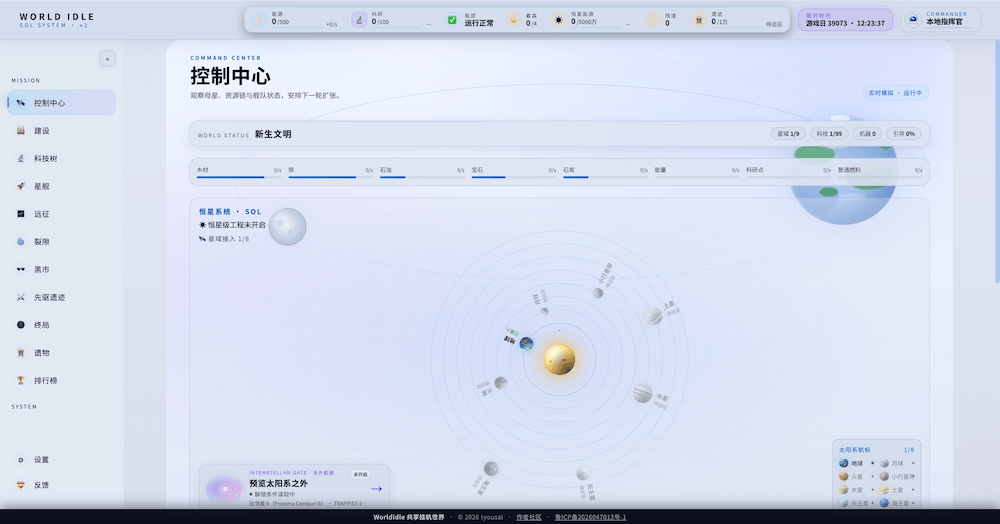Viewport: 1000px width, 524px height.
Task: Select 小行星带 in the 太阳系航标 list
Action: (897, 477)
